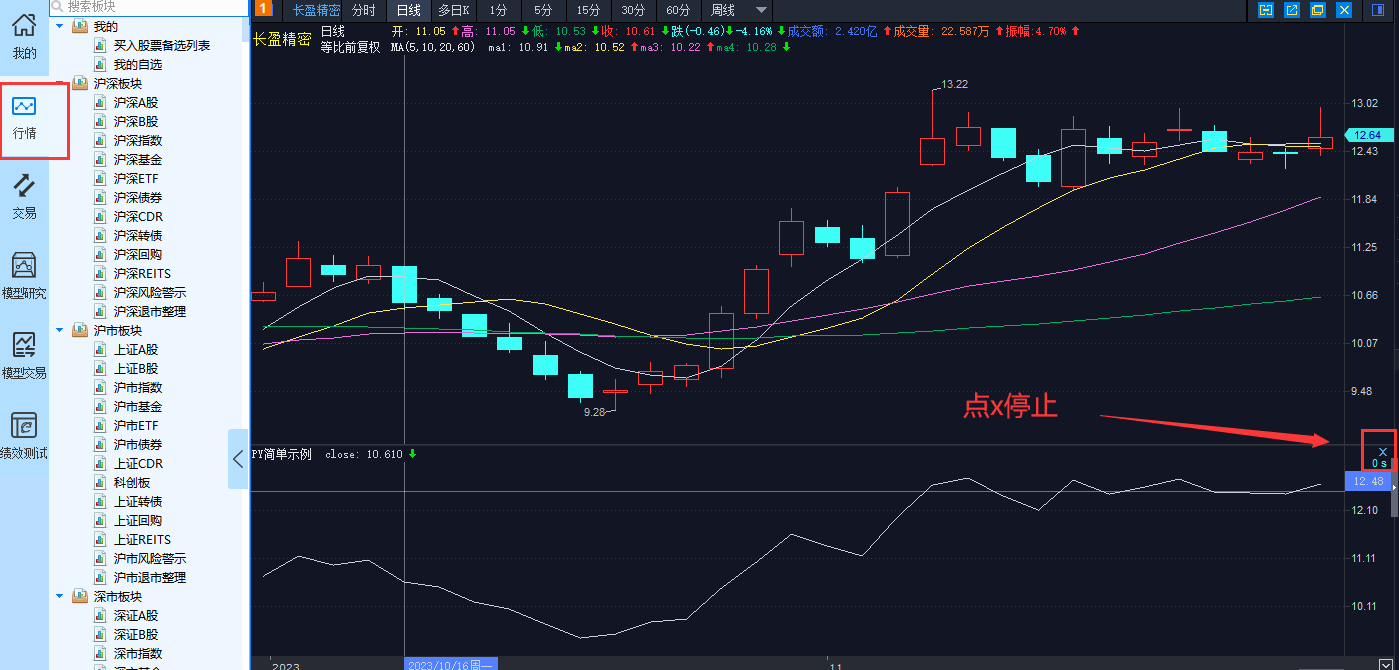Collapse the left panel with the arrow handle
Image resolution: width=1399 pixels, height=670 pixels.
pyautogui.click(x=238, y=459)
